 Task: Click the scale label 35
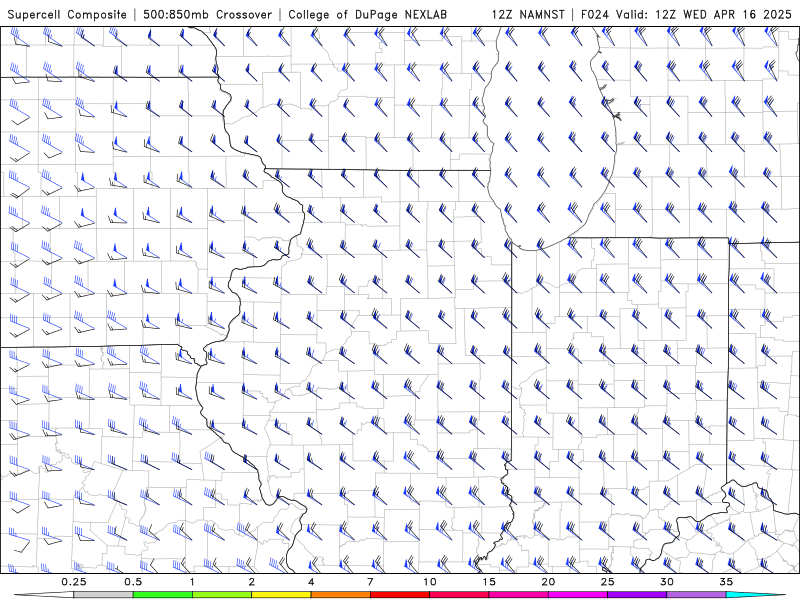[x=726, y=582]
